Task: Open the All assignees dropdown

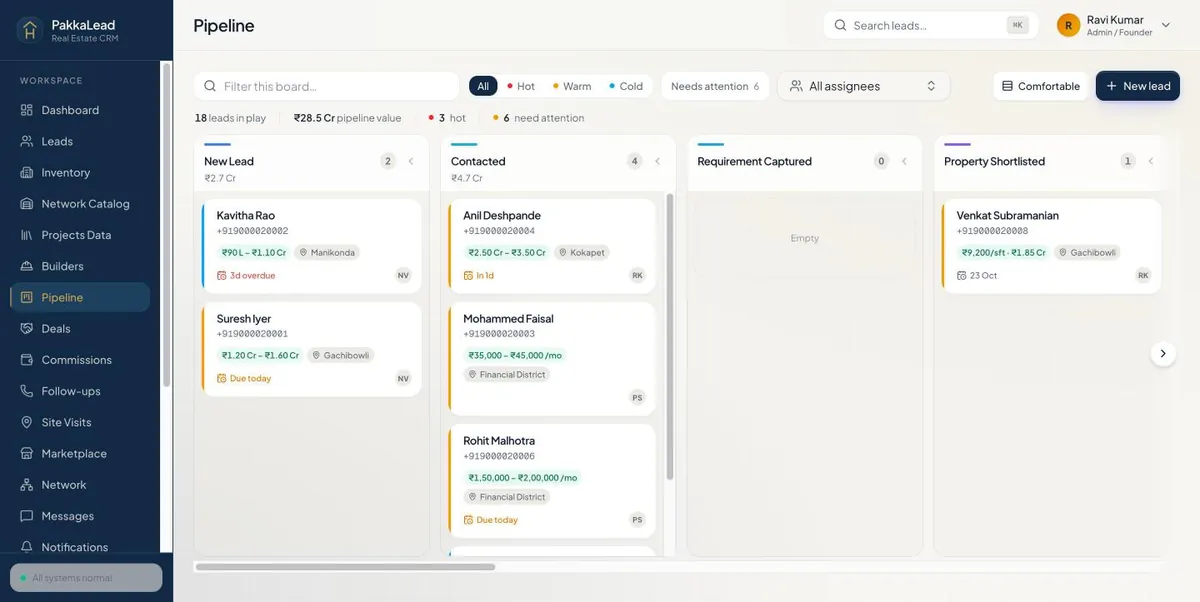Action: click(x=864, y=86)
